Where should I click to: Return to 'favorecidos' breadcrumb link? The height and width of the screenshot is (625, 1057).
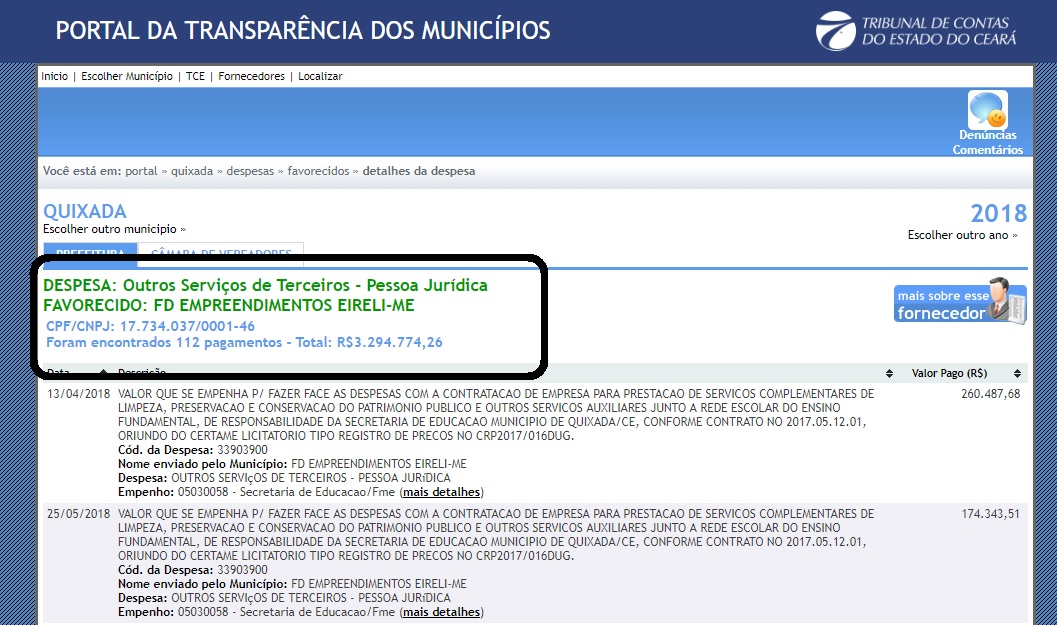(x=318, y=171)
